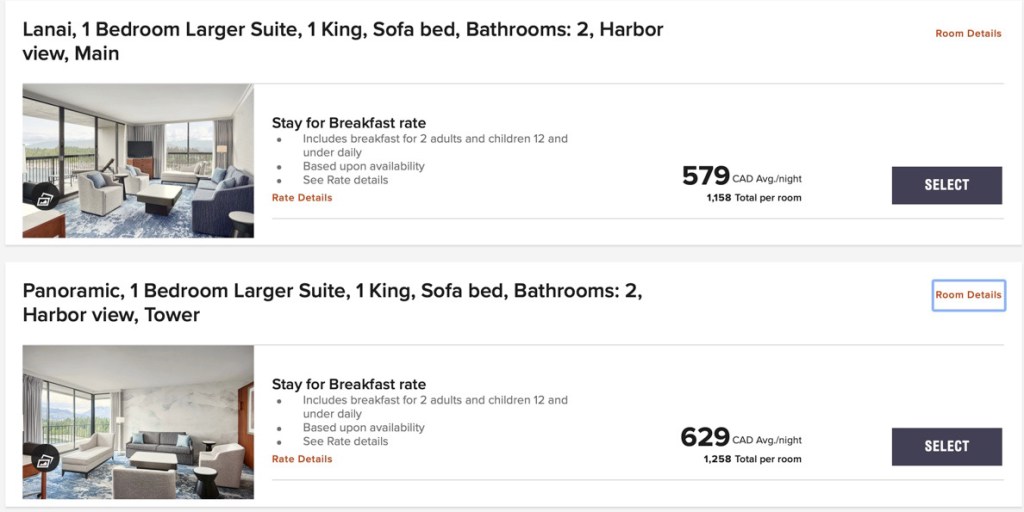Click the 629 CAD average nightly price
Image resolution: width=1024 pixels, height=512 pixels.
point(706,438)
